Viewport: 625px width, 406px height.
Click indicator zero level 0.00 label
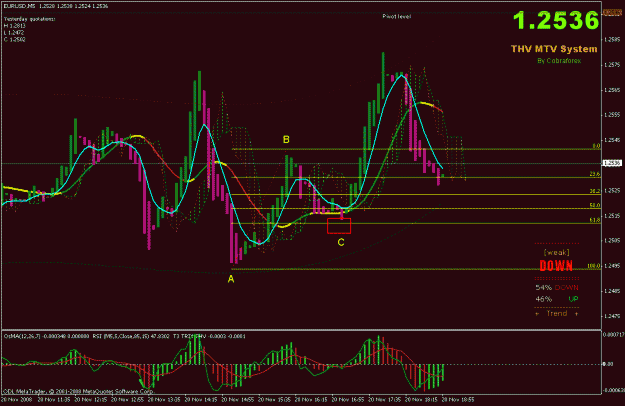coord(608,364)
